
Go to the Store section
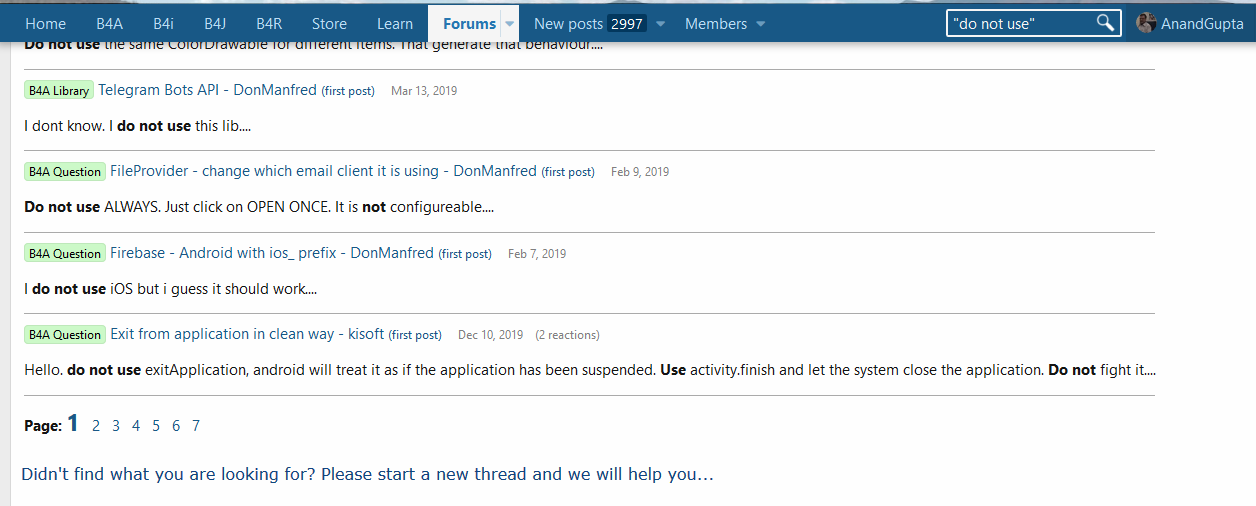(329, 24)
